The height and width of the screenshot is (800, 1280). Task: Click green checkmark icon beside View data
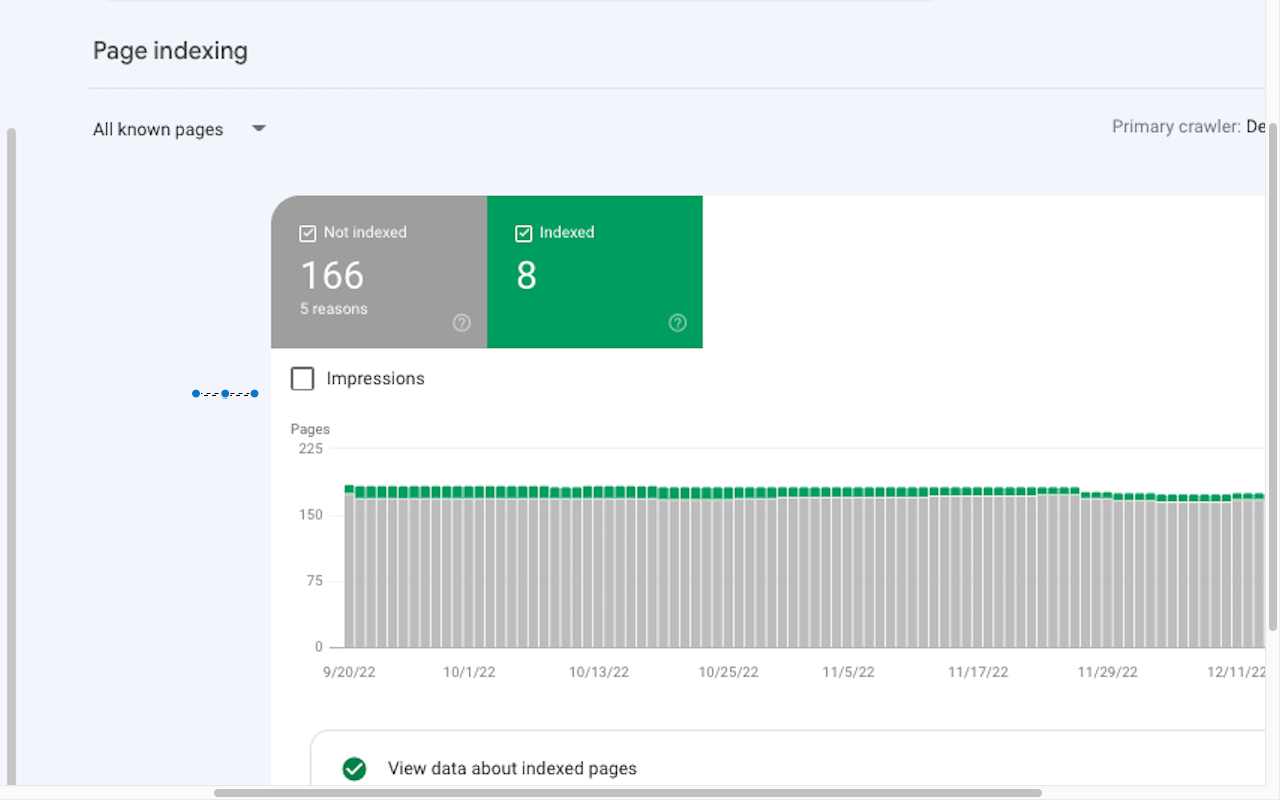point(354,769)
